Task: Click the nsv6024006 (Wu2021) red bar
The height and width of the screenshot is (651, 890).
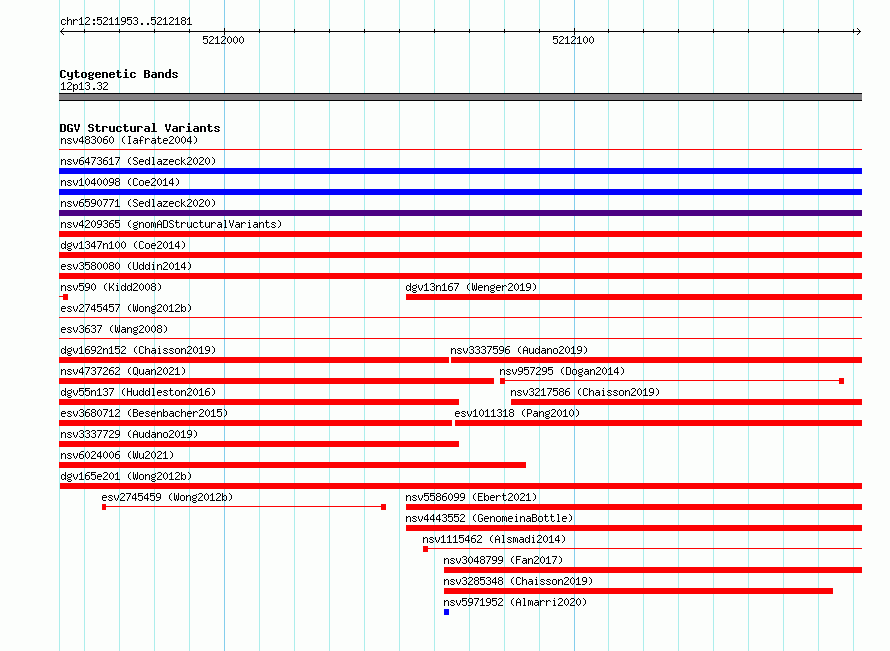Action: tap(292, 465)
